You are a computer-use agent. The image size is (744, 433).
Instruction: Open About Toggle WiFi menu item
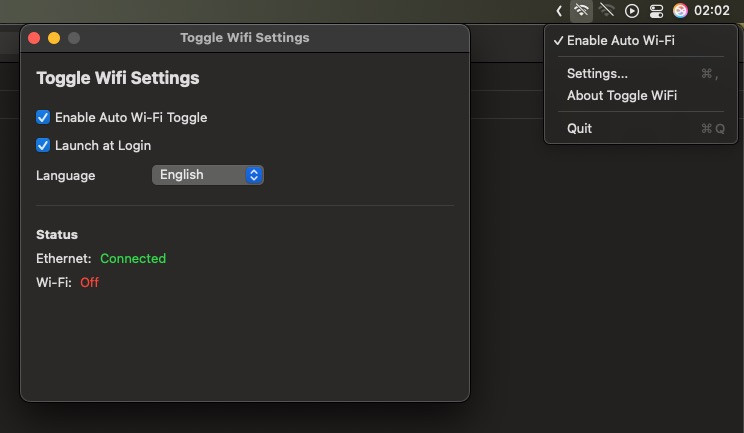click(621, 95)
